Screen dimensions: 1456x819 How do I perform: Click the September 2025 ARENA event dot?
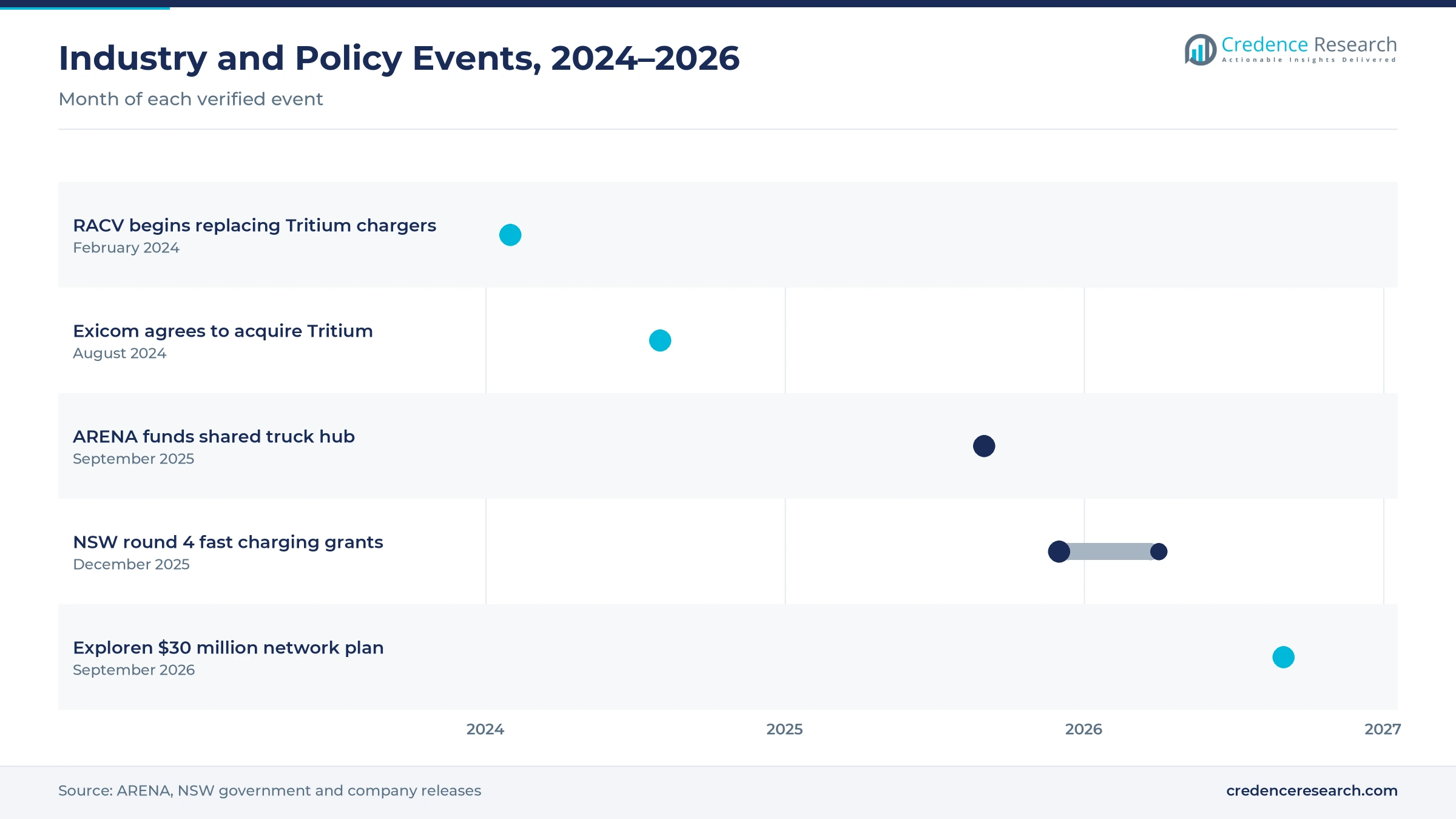(x=984, y=446)
